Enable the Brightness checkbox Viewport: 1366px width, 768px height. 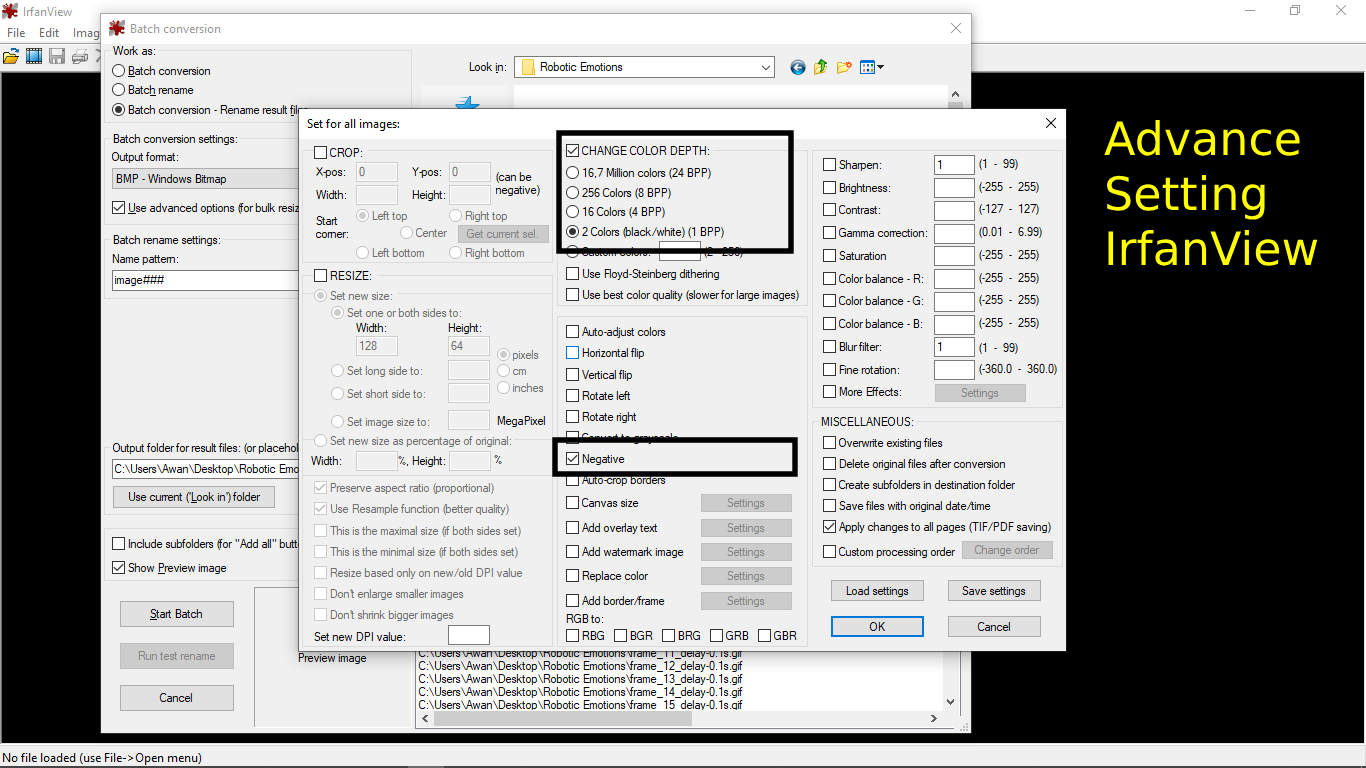(829, 188)
